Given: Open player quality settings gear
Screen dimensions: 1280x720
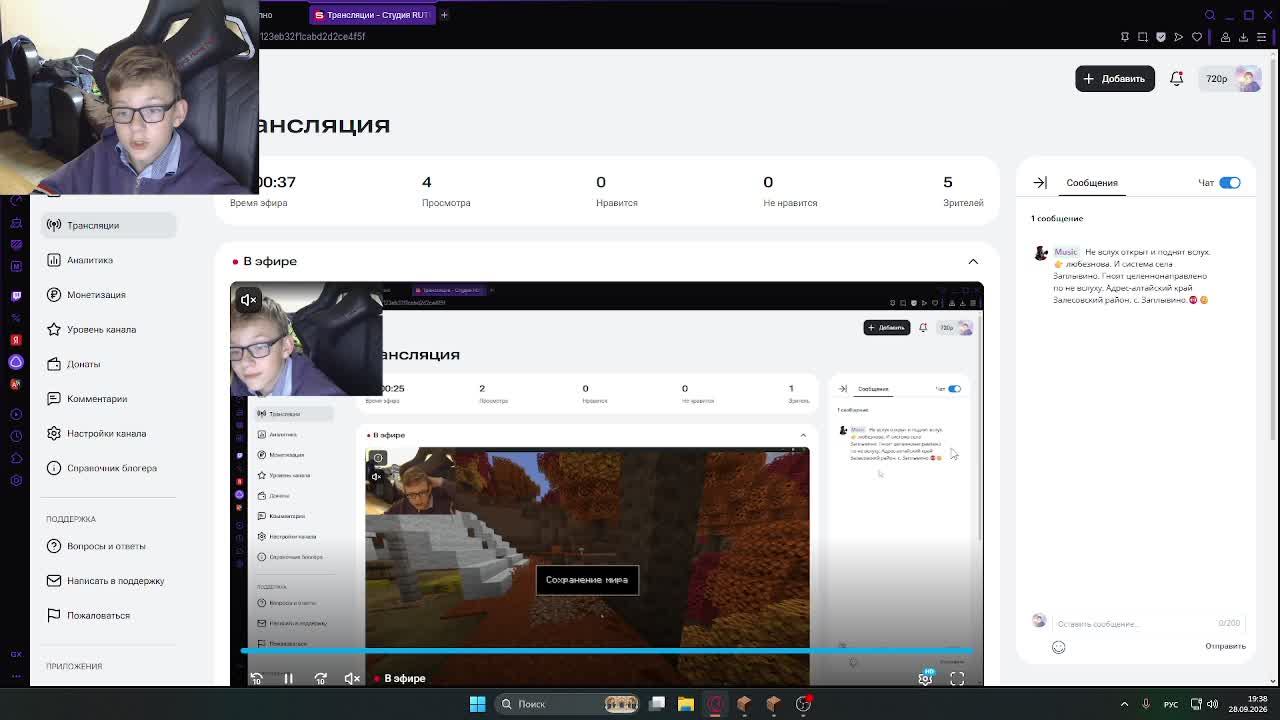Looking at the screenshot, I should (925, 678).
